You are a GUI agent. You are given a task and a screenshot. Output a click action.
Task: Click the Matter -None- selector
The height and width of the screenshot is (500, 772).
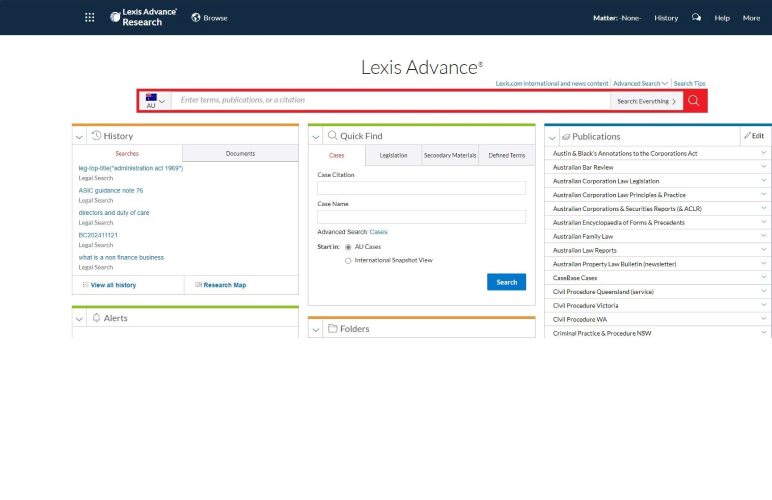click(x=617, y=18)
